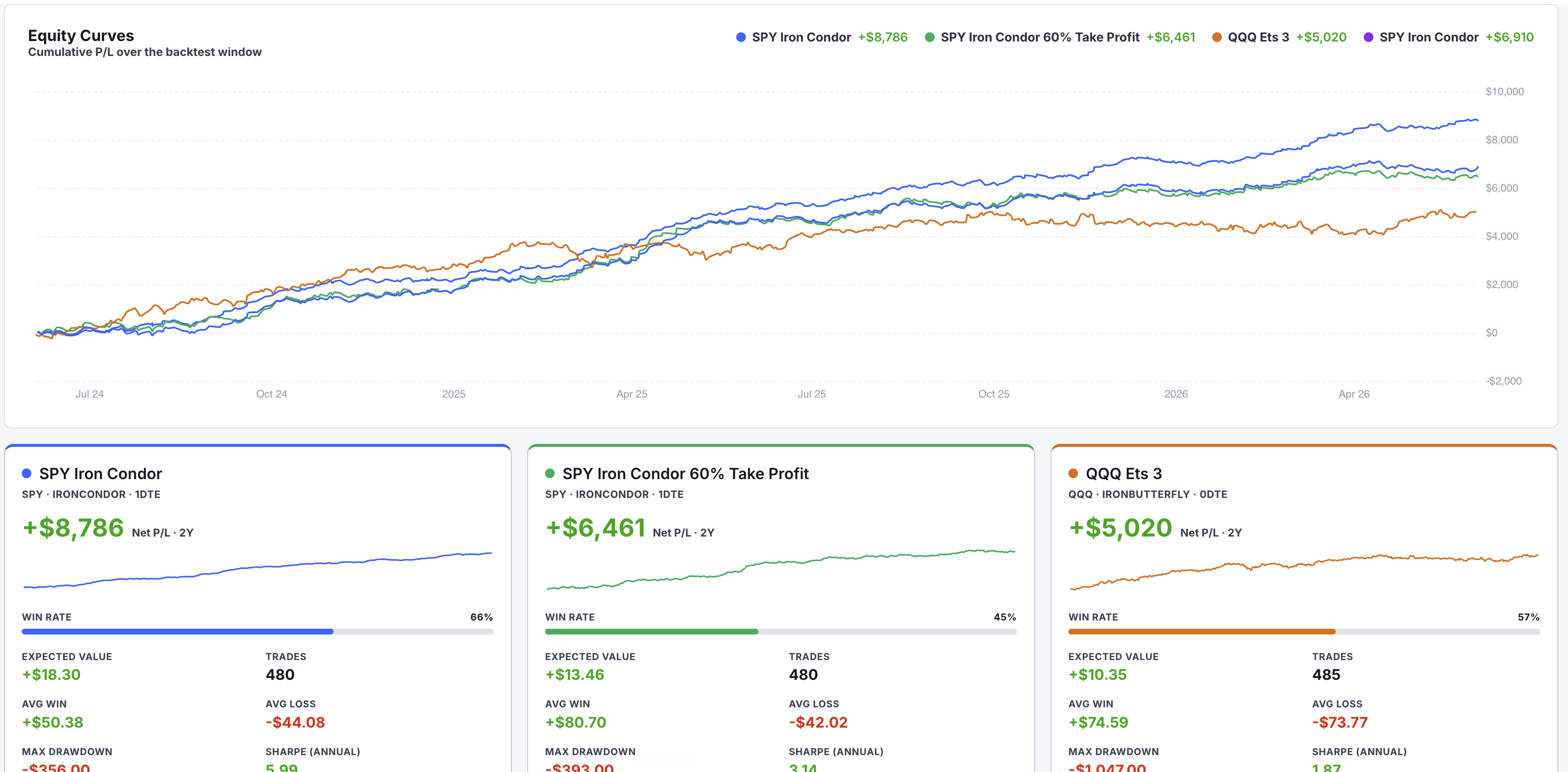This screenshot has width=1568, height=772.
Task: Click the 45% win rate progress bar
Action: 781,632
